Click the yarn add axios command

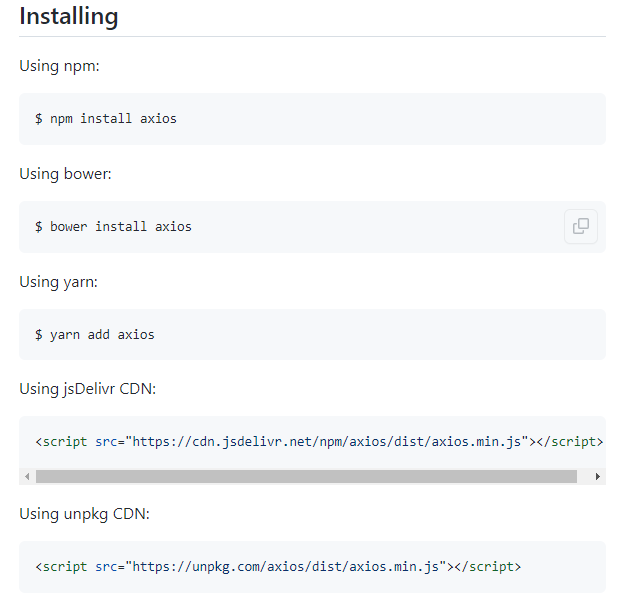click(102, 335)
